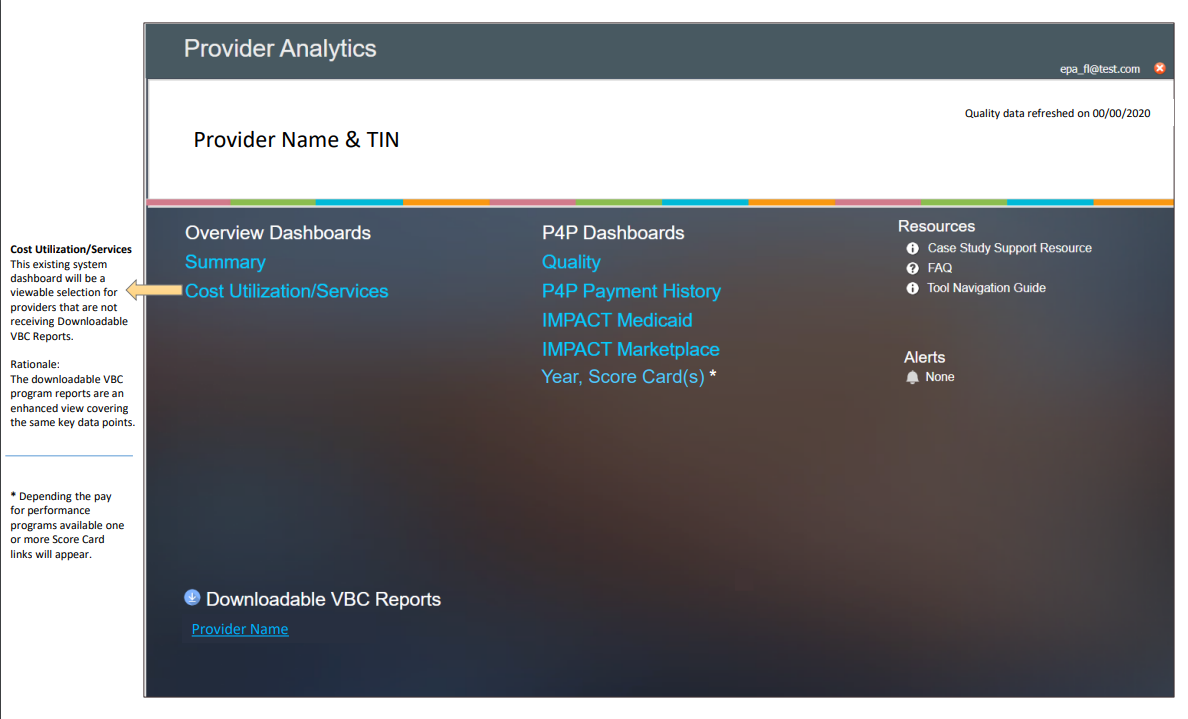Select the Year, Score Card(s) link

[623, 377]
